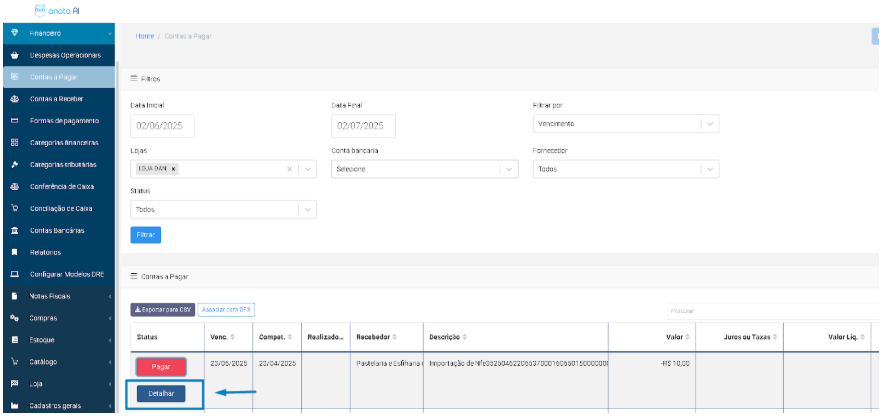The height and width of the screenshot is (416, 883).
Task: Sort table by Recebedor column
Action: click(x=394, y=337)
